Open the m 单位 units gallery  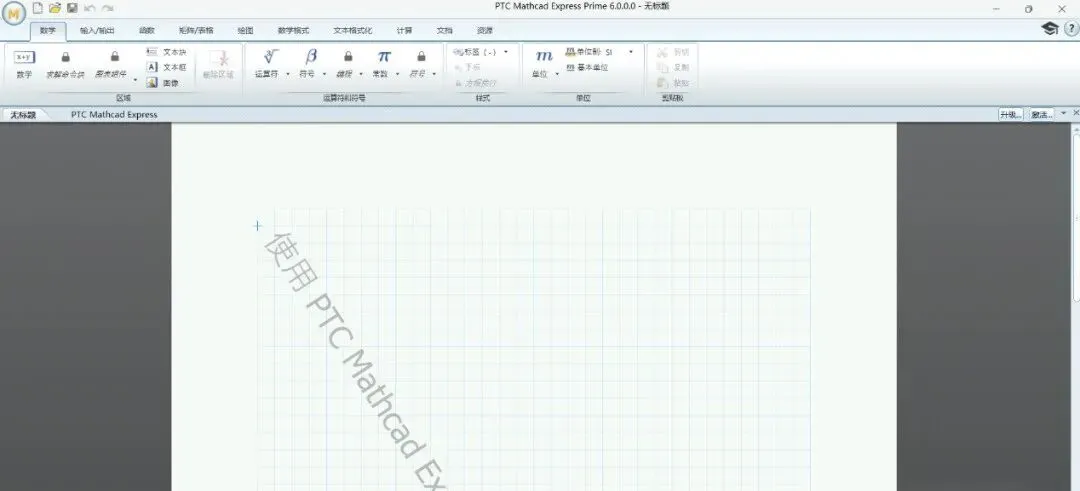pos(544,63)
